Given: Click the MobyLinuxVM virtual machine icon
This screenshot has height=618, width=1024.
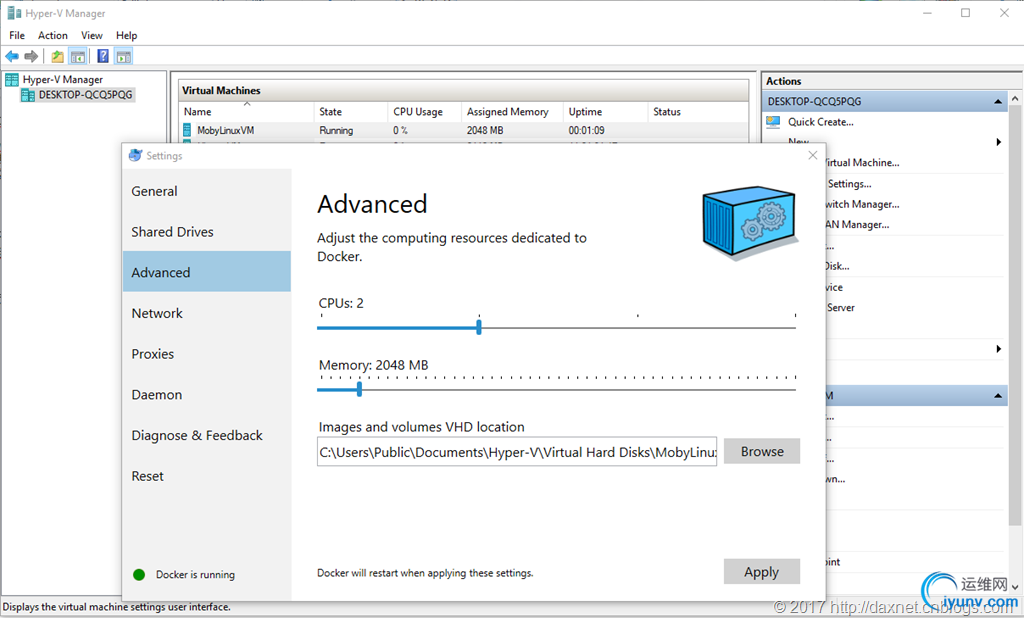Looking at the screenshot, I should click(x=187, y=130).
